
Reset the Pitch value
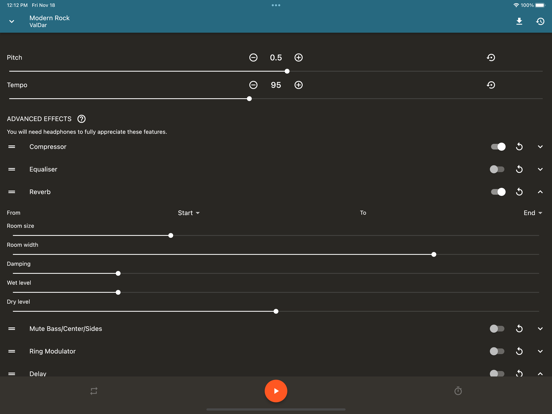(491, 57)
